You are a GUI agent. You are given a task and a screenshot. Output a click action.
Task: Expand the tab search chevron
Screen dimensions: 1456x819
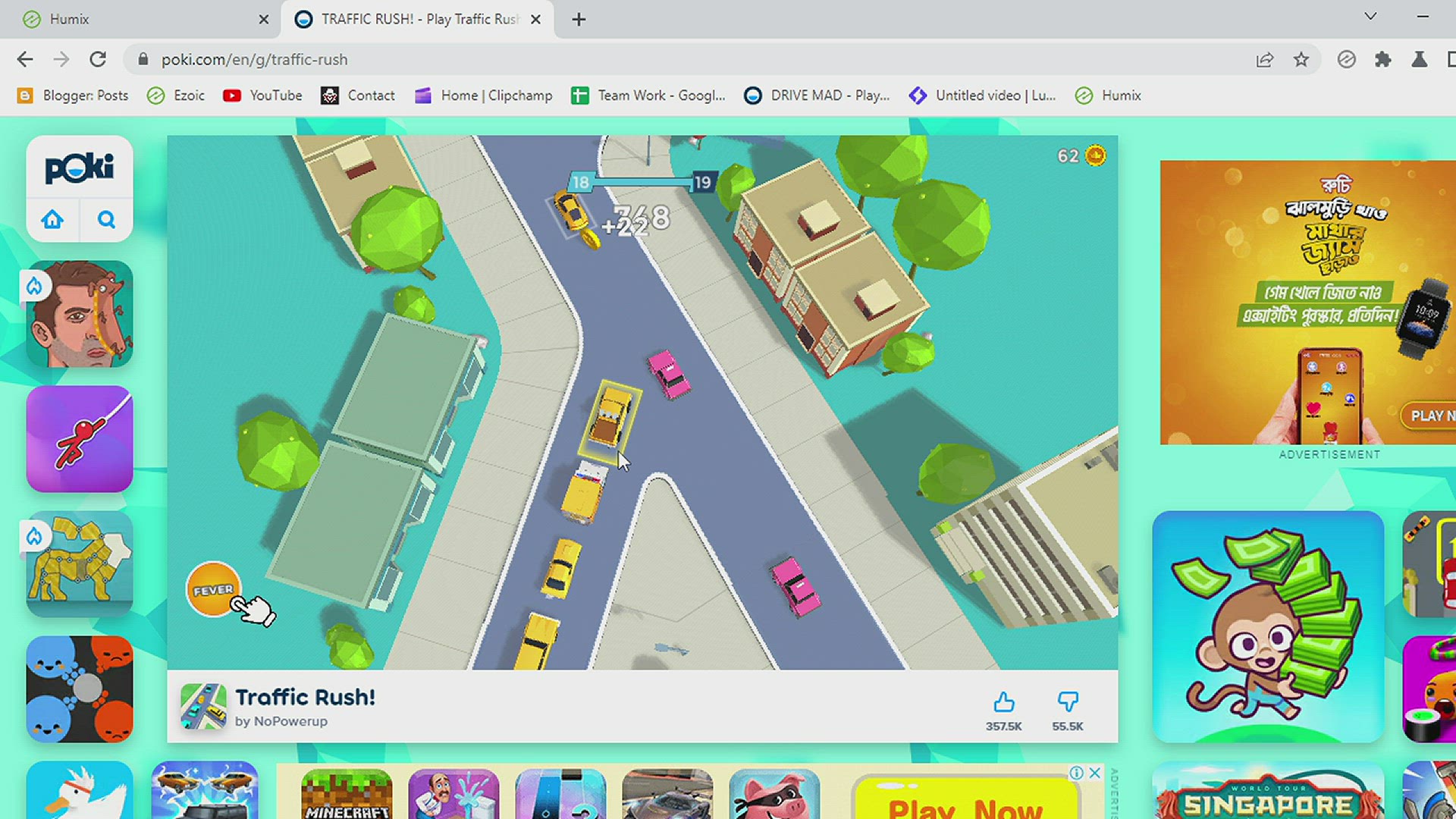[1370, 17]
